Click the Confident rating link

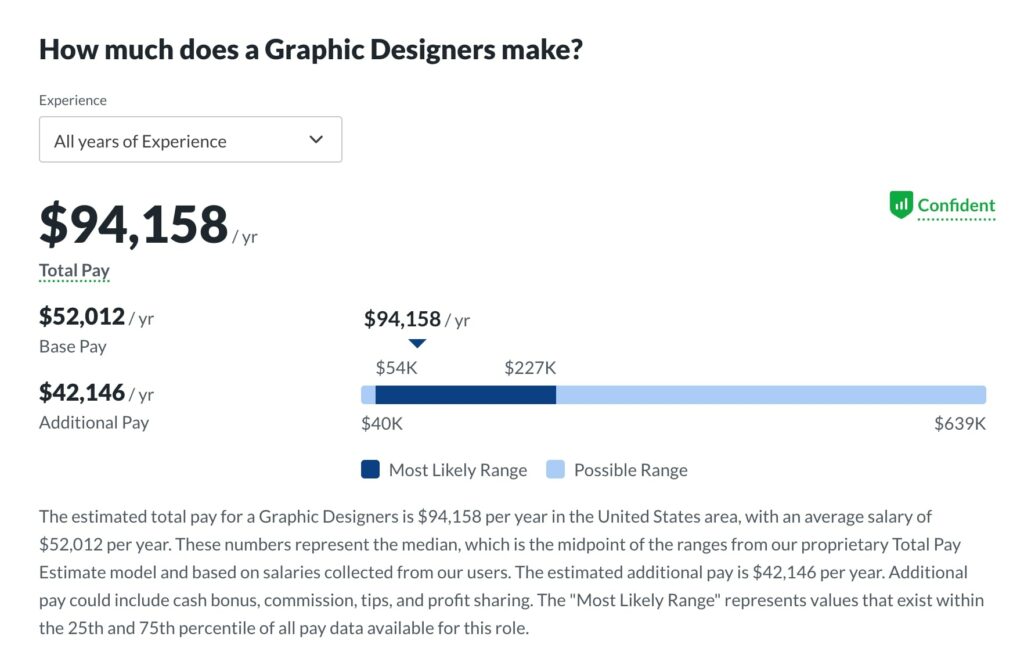(956, 206)
